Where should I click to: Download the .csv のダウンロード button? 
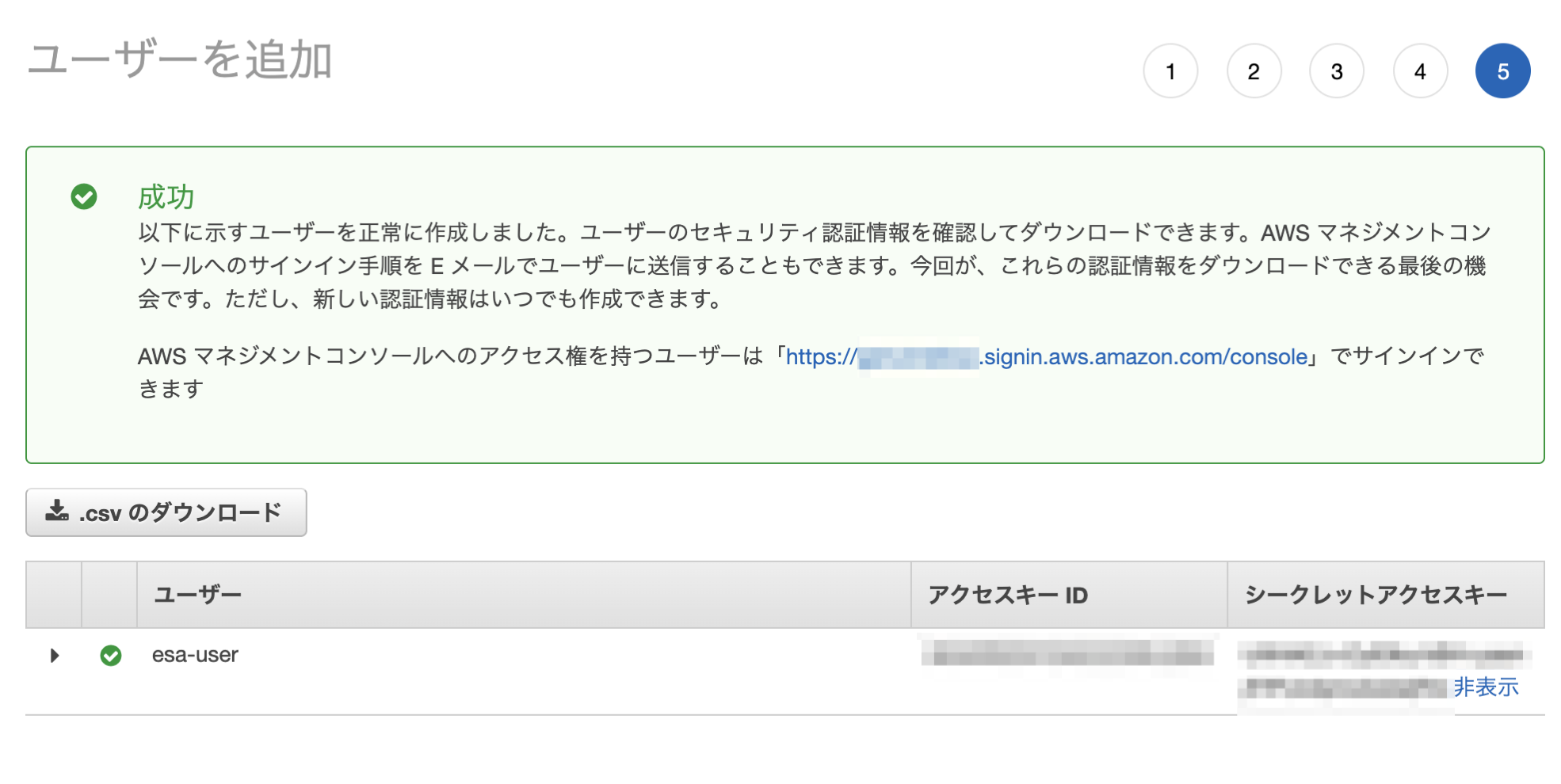[166, 512]
